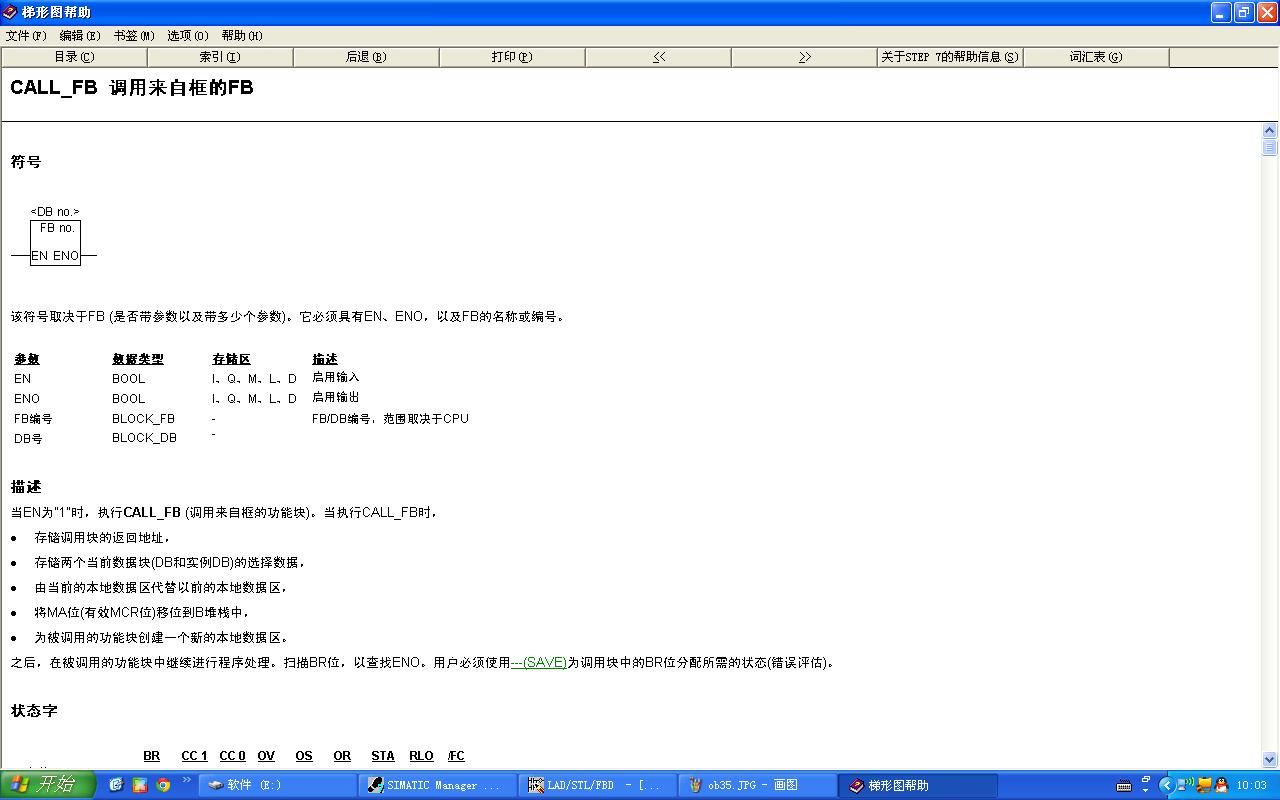Expand hidden system tray icons arrow
The height and width of the screenshot is (800, 1280).
(1166, 785)
